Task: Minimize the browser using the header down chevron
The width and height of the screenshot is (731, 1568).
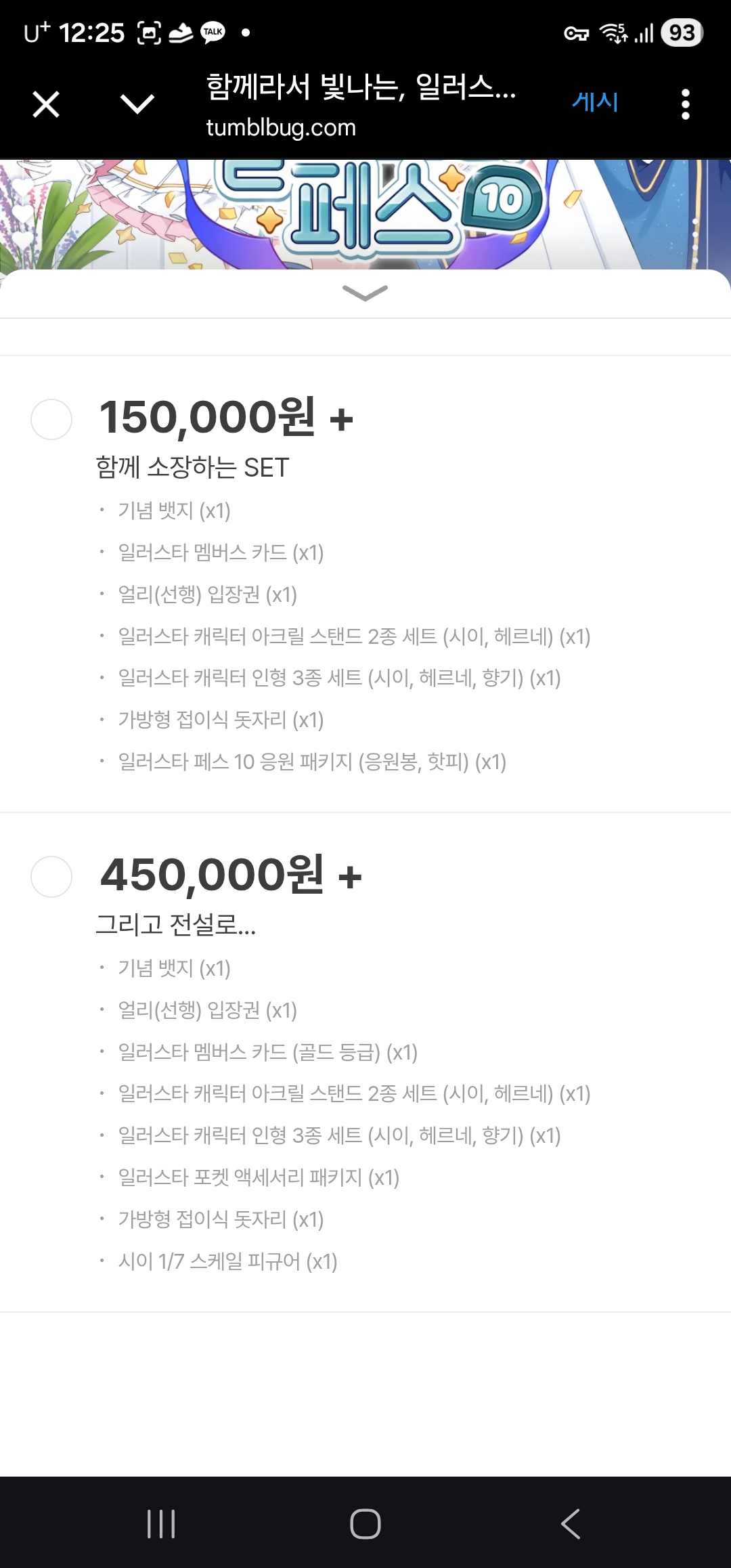Action: click(x=137, y=104)
